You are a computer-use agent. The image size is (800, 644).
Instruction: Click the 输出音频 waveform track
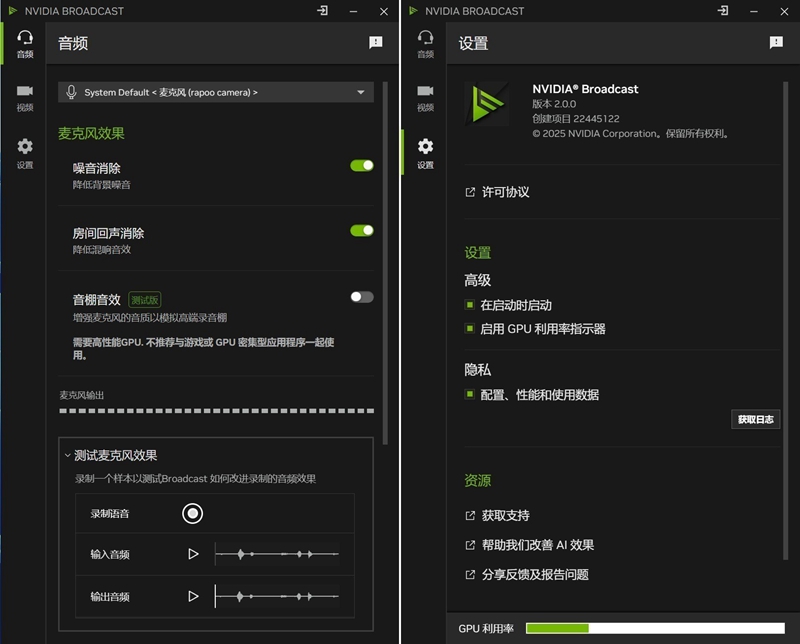click(x=278, y=596)
